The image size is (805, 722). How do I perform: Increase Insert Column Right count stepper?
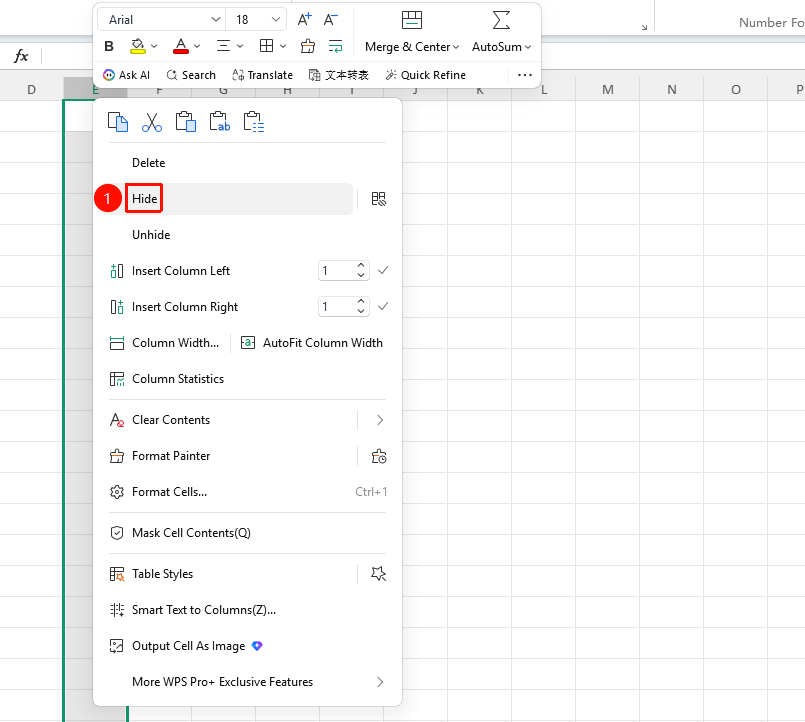pyautogui.click(x=361, y=301)
